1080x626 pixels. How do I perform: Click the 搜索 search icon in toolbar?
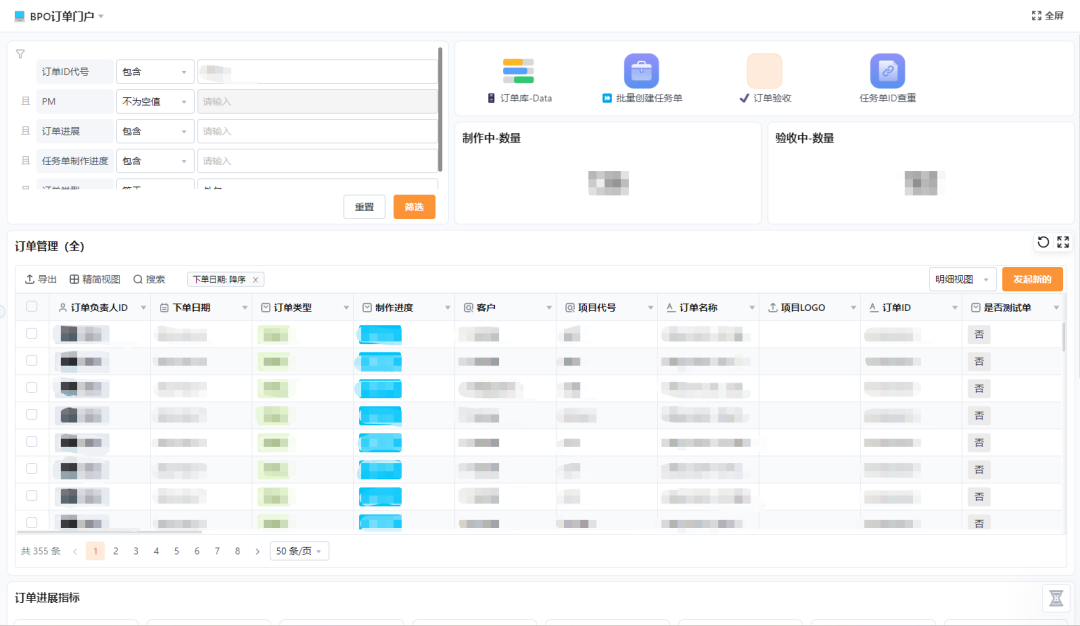[138, 280]
